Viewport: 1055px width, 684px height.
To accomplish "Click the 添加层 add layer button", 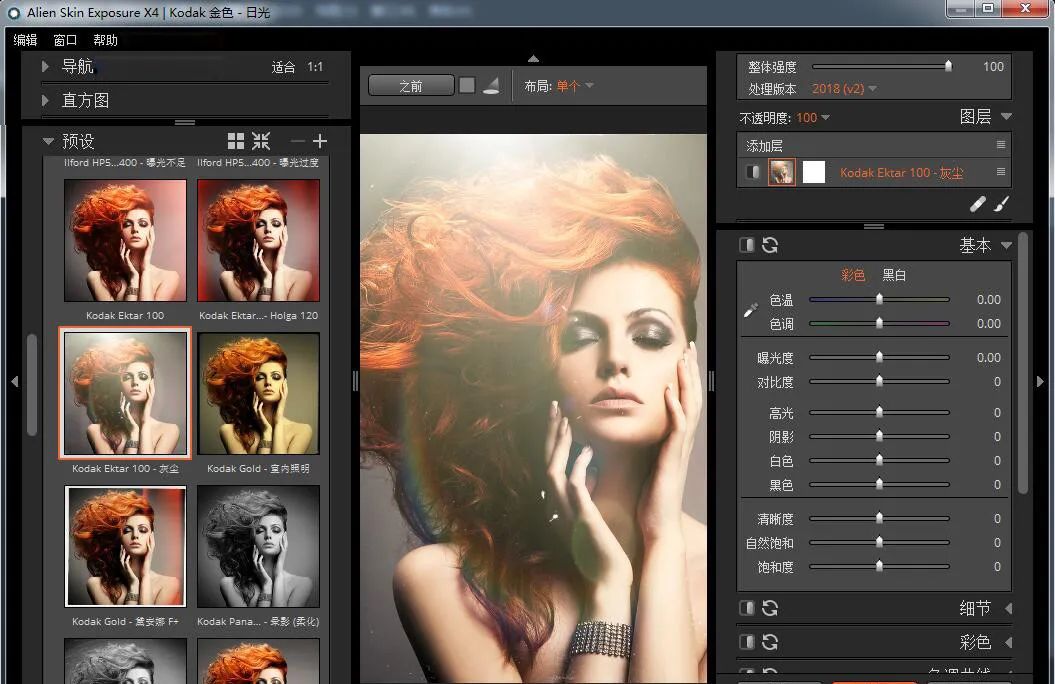I will pos(764,145).
